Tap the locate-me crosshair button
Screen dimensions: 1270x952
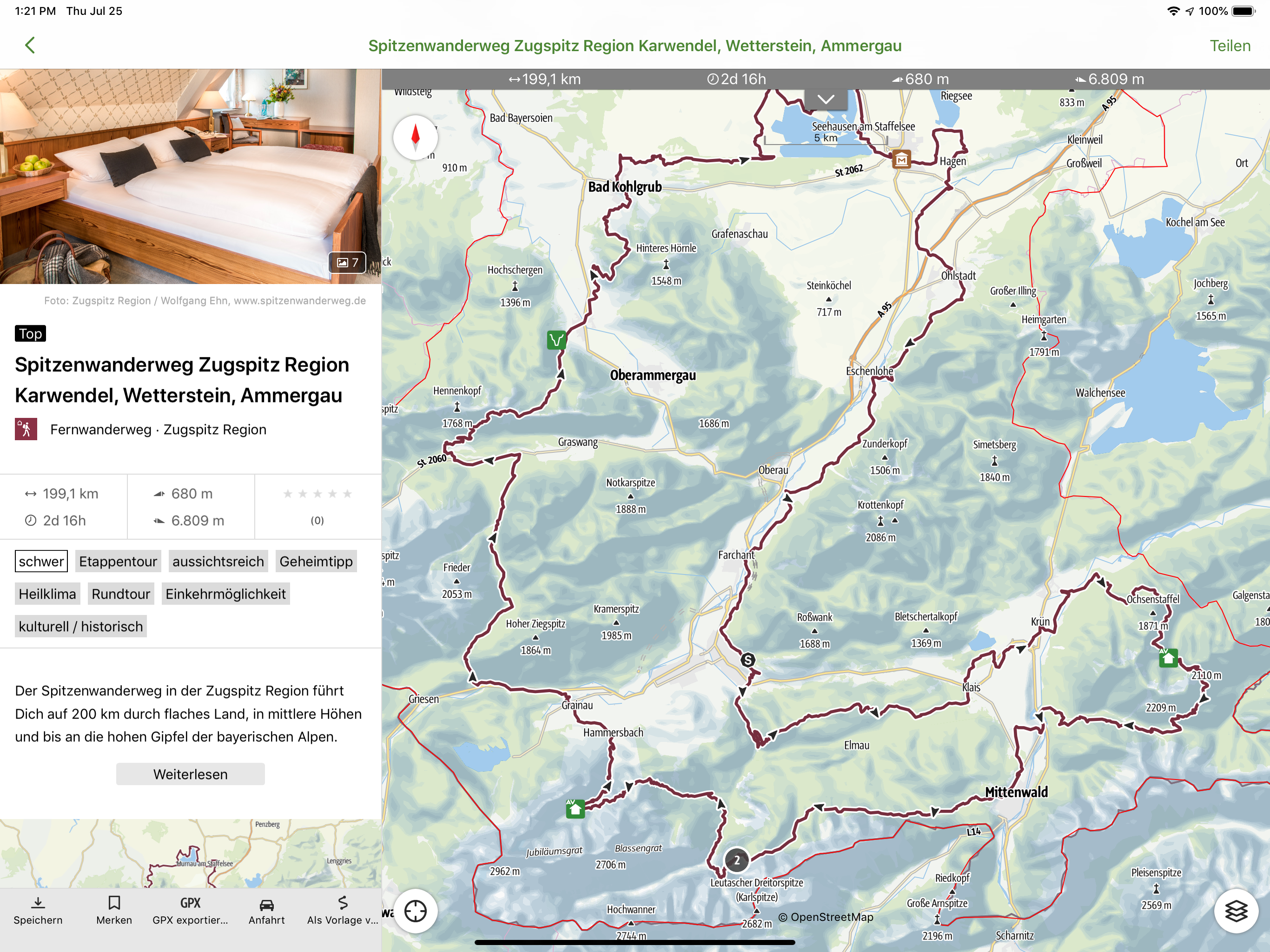[415, 911]
